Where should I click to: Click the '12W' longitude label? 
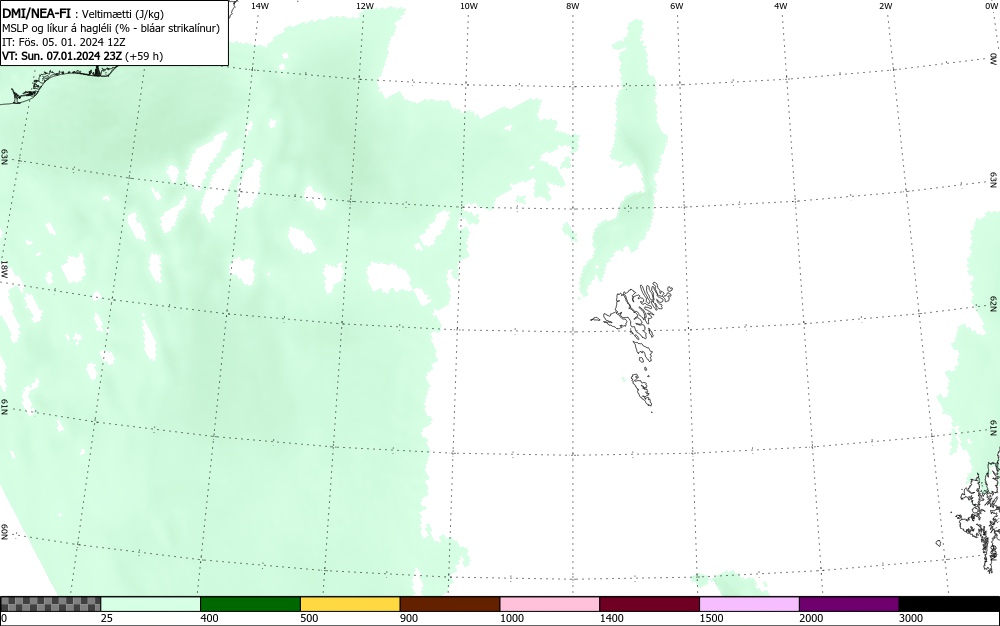(364, 6)
